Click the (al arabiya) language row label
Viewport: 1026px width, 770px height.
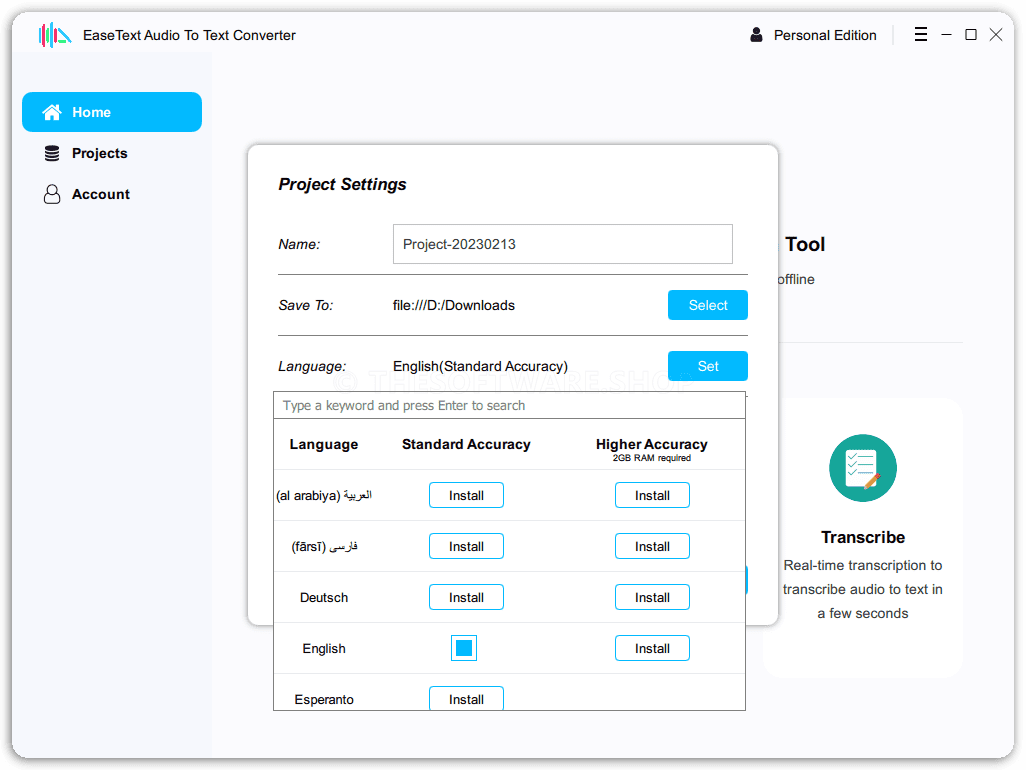click(324, 495)
